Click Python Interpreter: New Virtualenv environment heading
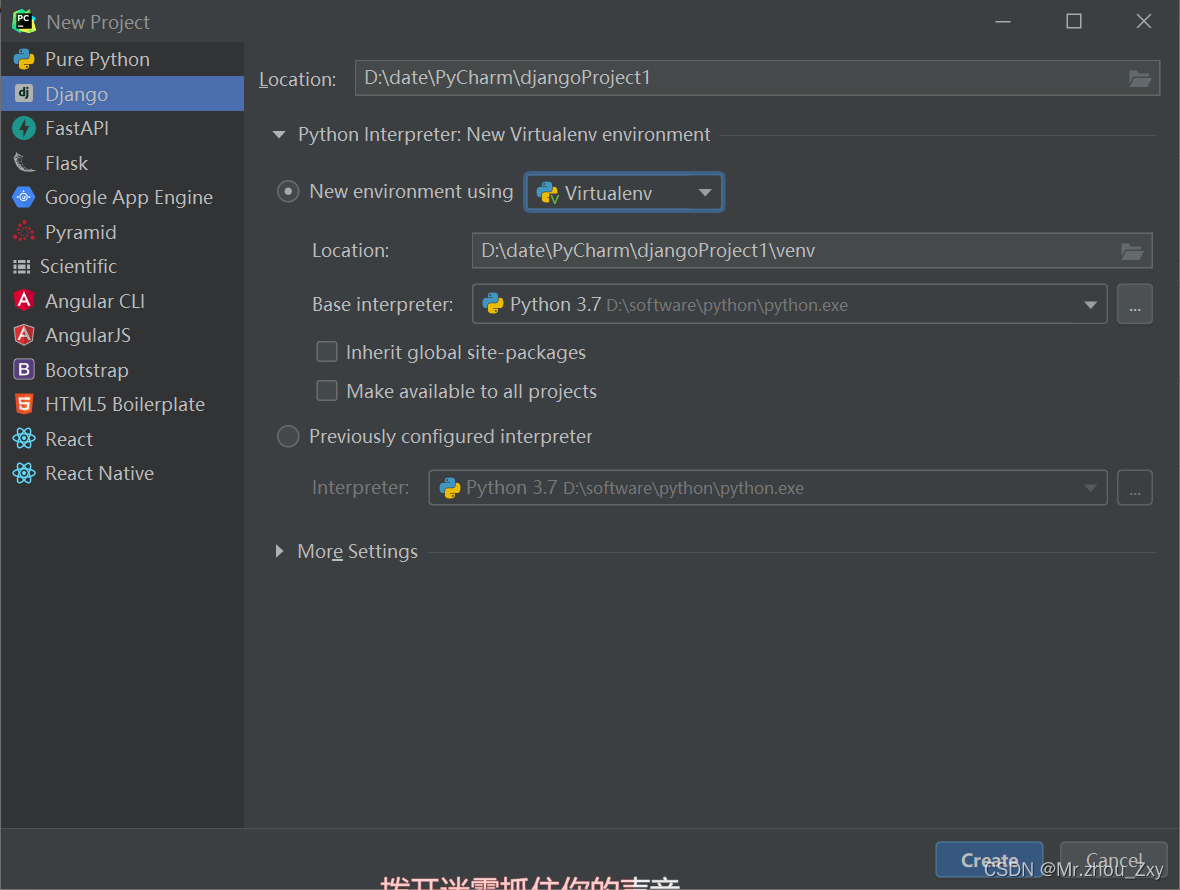 503,135
